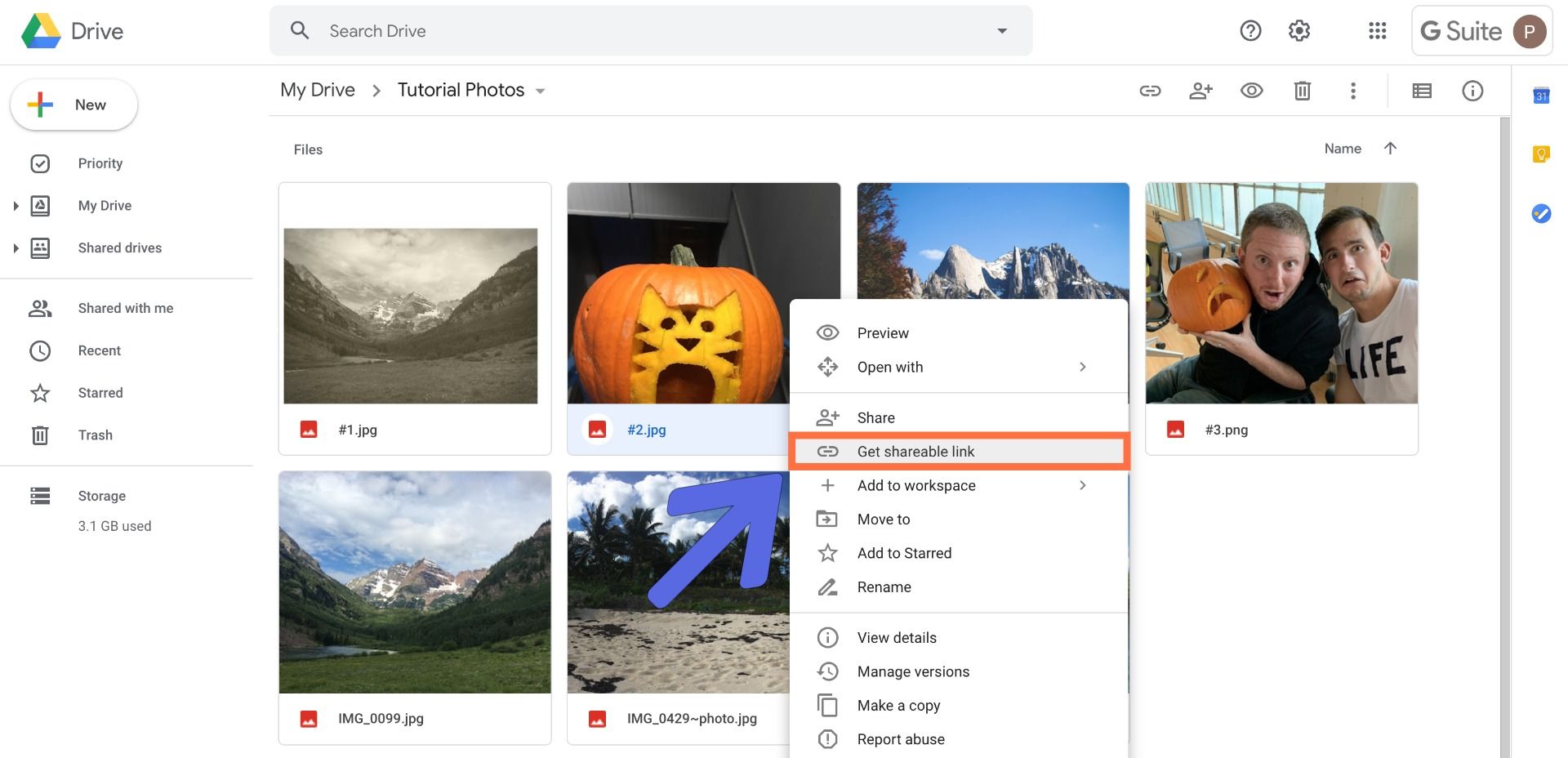Open Shared with me in sidebar
1568x758 pixels.
pyautogui.click(x=125, y=308)
